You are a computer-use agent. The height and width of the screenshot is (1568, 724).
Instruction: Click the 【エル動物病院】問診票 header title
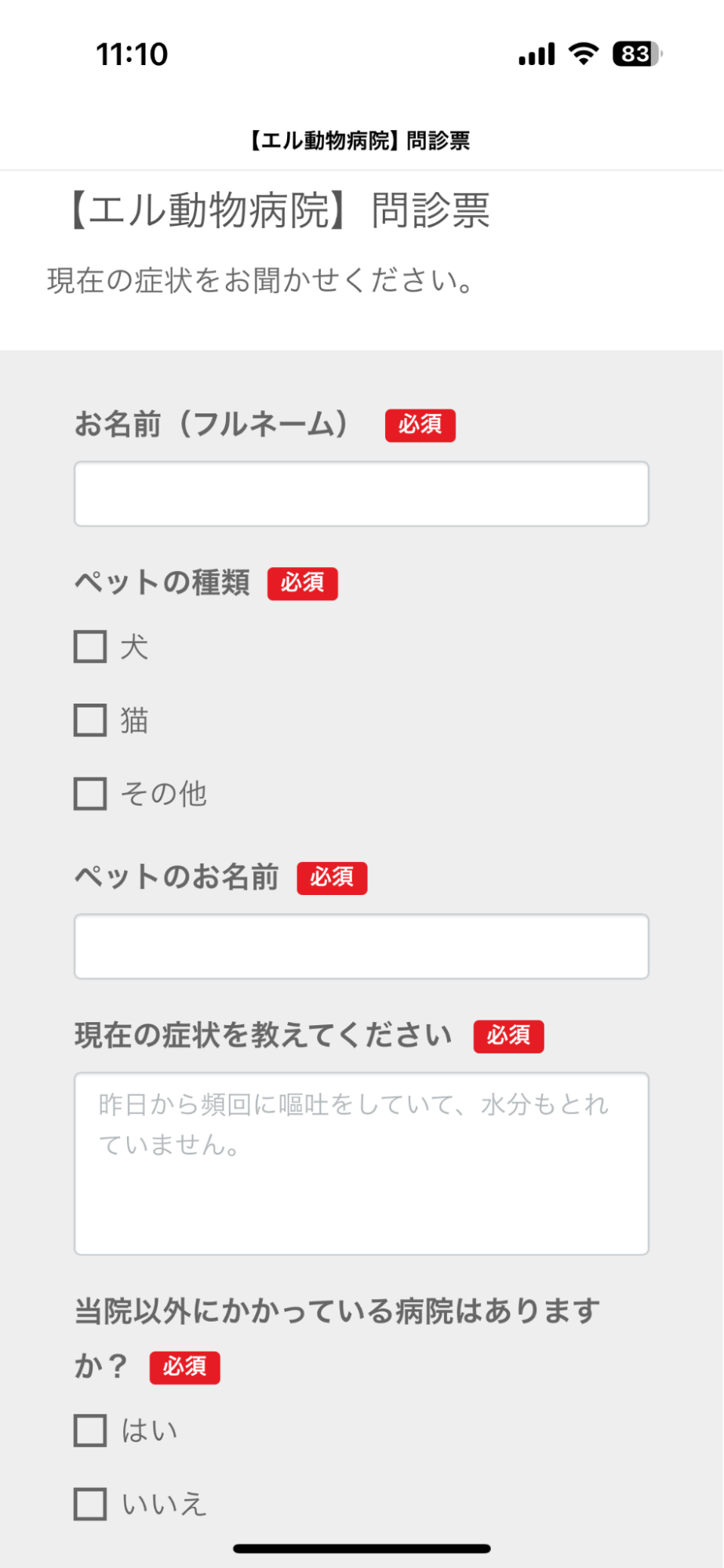[362, 140]
